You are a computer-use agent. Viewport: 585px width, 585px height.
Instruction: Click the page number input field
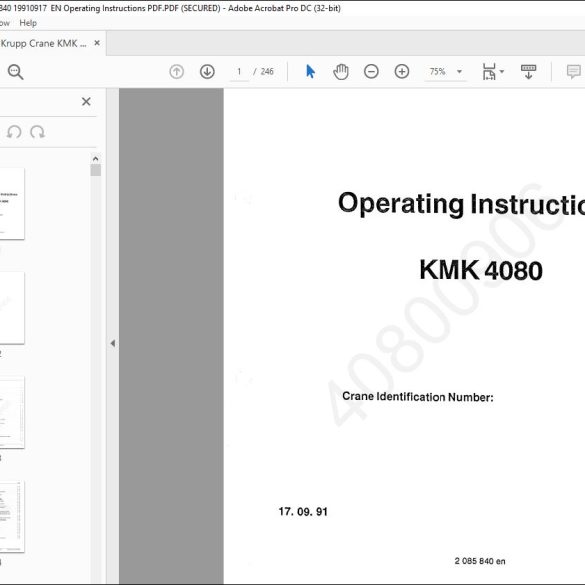[x=239, y=72]
